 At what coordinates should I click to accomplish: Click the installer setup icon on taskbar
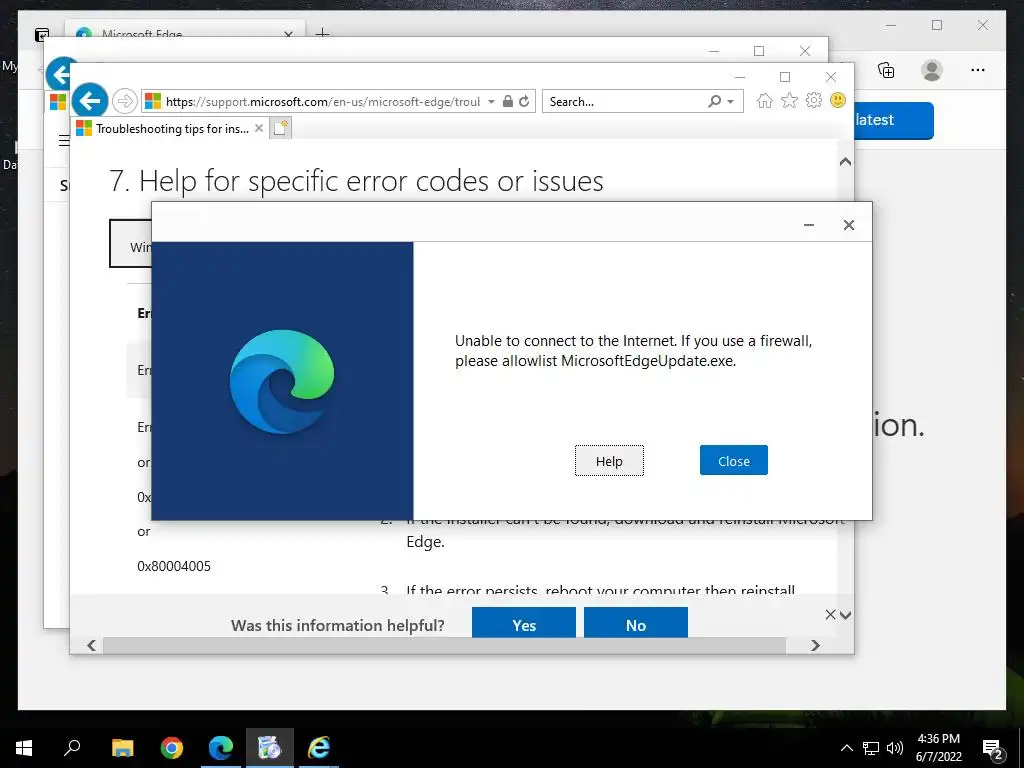tap(270, 748)
